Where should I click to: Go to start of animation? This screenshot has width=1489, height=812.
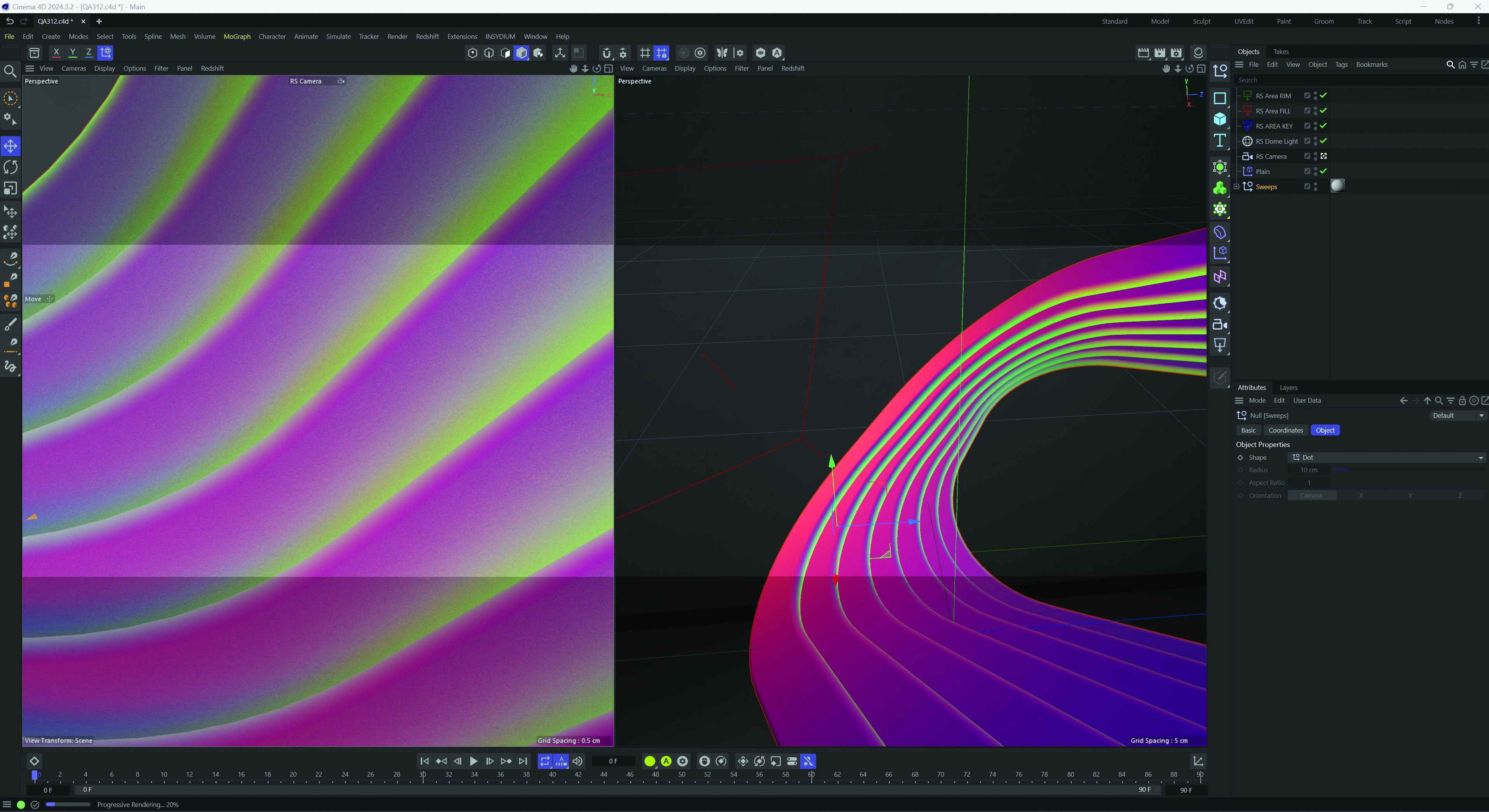tap(425, 761)
